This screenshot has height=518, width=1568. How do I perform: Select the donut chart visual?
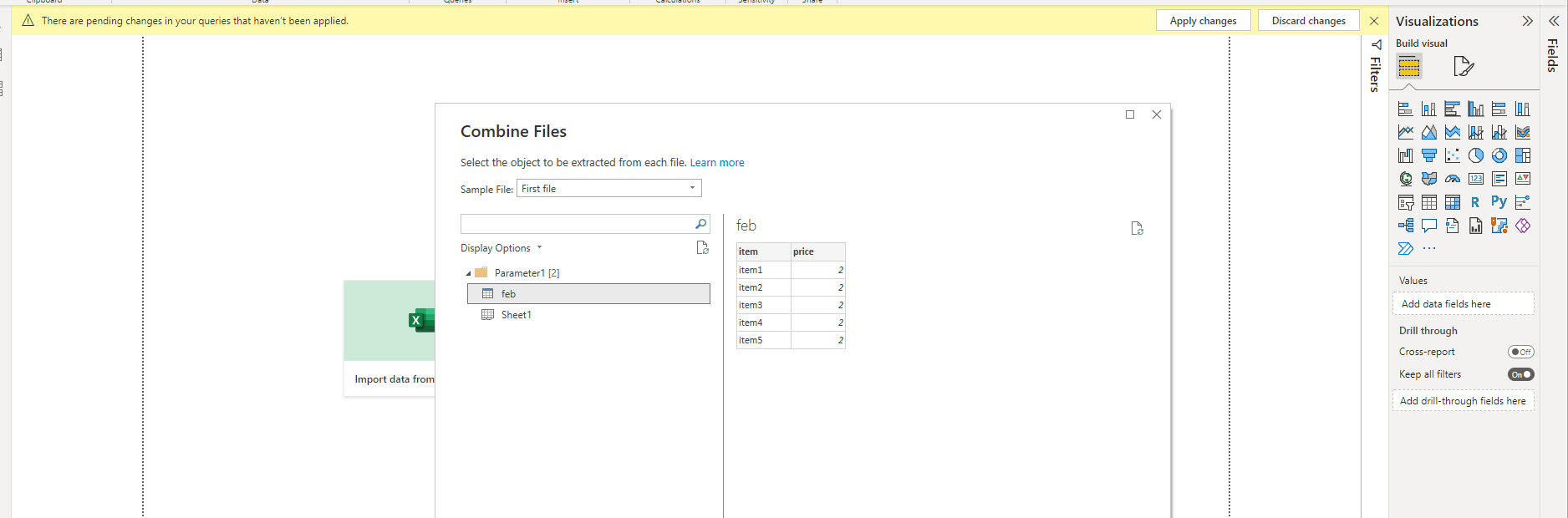click(x=1499, y=155)
